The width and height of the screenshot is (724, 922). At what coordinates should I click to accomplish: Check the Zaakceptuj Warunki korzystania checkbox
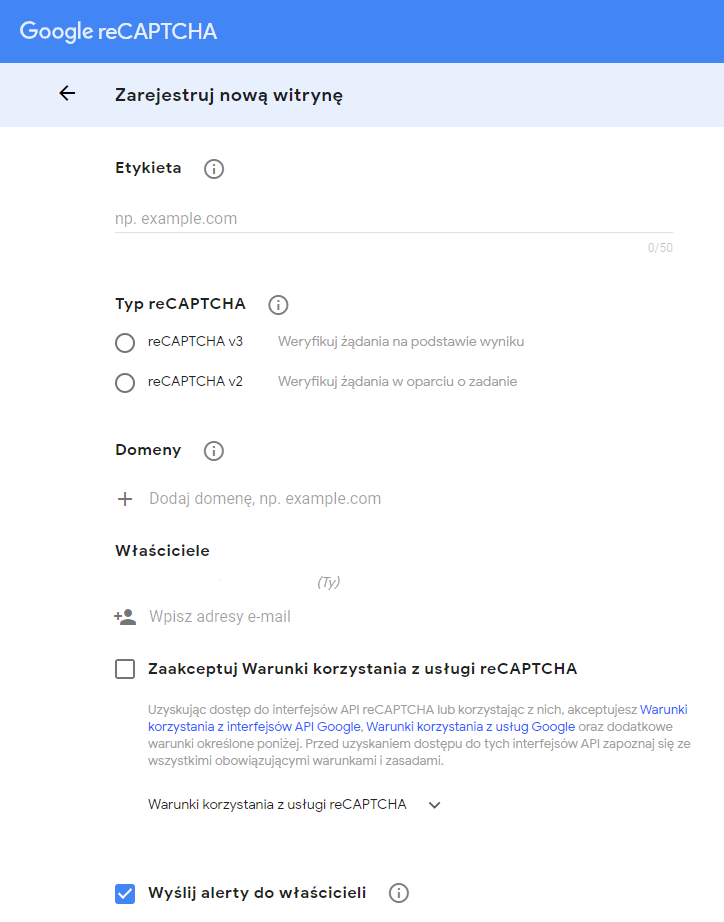pyautogui.click(x=125, y=669)
